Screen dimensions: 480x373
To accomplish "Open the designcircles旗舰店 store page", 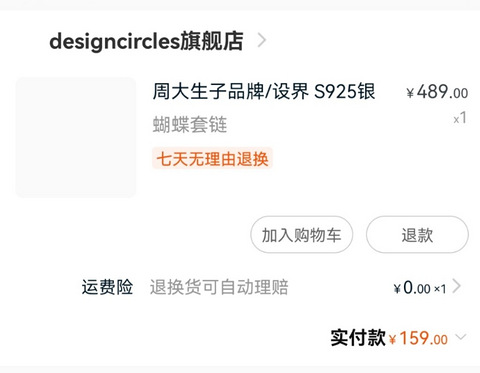I will click(146, 41).
